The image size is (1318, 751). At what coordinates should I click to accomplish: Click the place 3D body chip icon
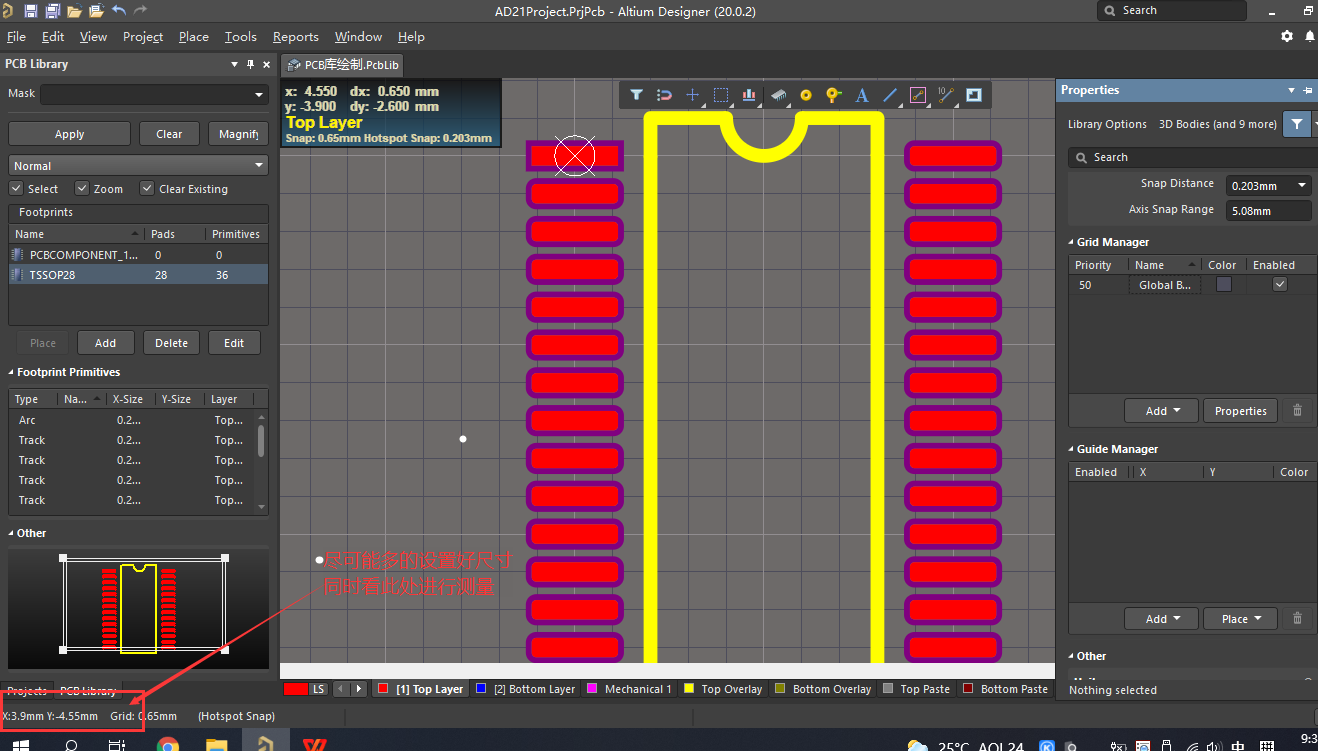[x=778, y=95]
